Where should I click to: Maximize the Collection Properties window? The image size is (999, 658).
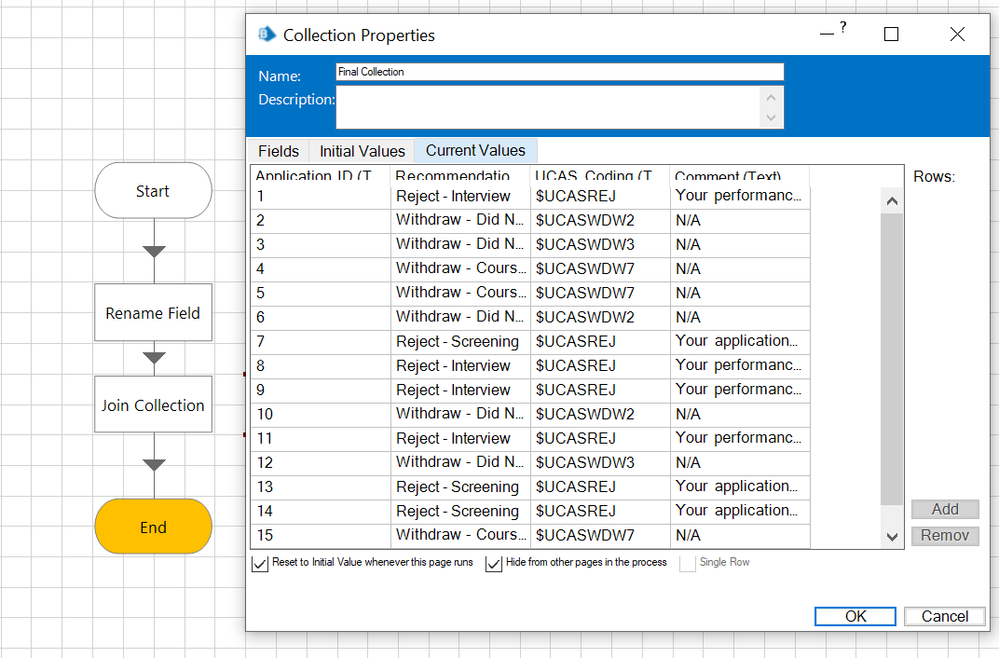(891, 35)
